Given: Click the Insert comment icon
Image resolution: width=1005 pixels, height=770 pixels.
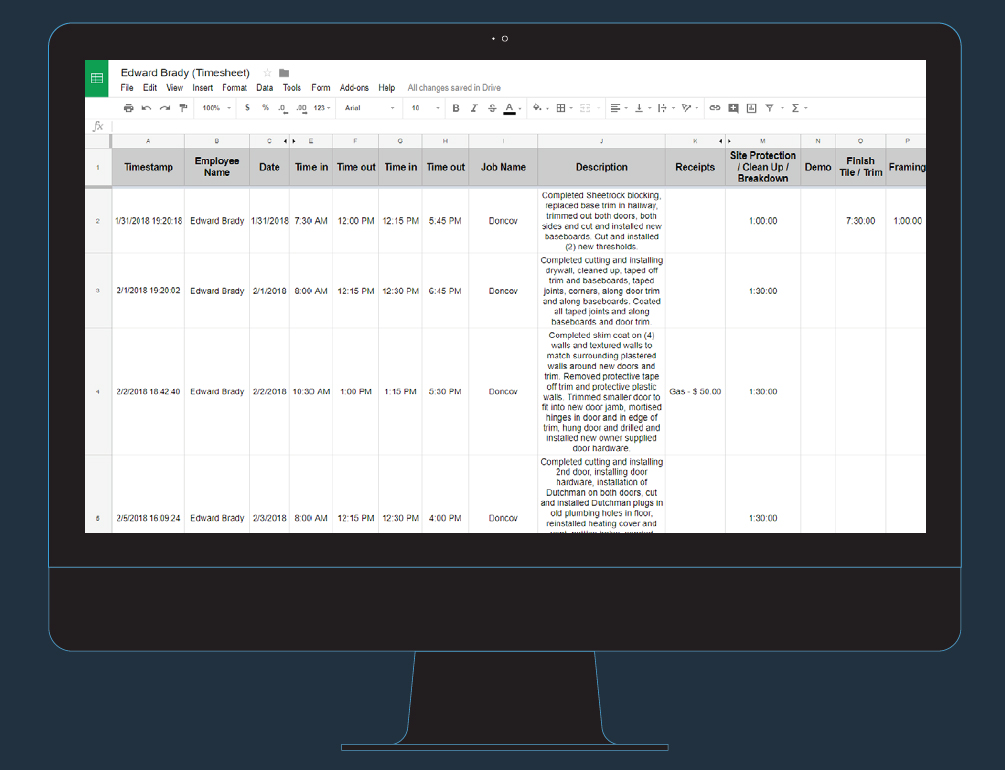Looking at the screenshot, I should click(733, 108).
